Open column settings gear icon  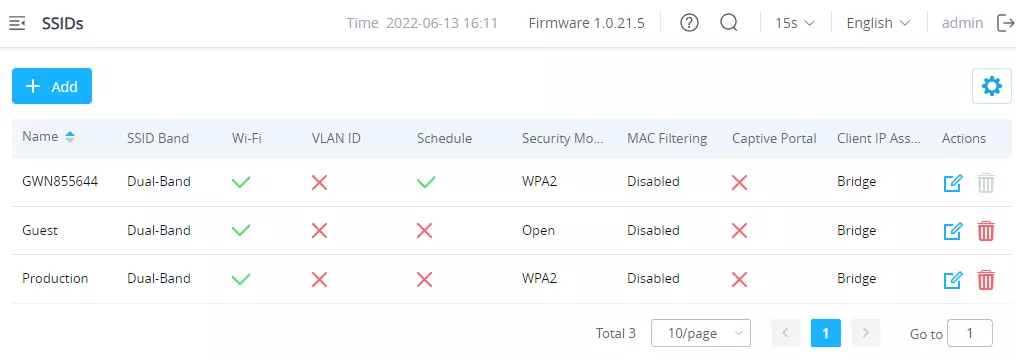click(x=991, y=86)
